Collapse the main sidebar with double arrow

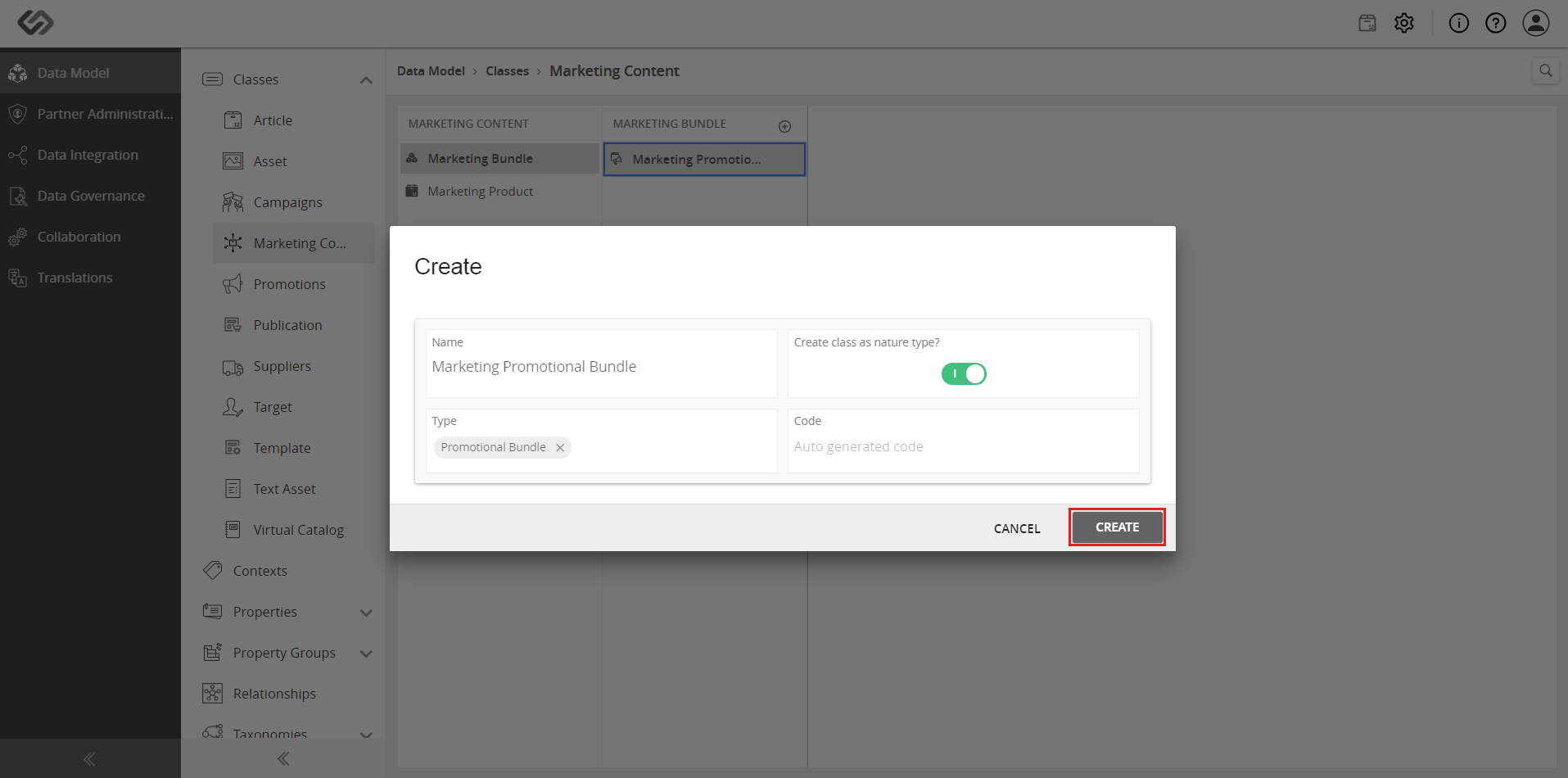(89, 759)
